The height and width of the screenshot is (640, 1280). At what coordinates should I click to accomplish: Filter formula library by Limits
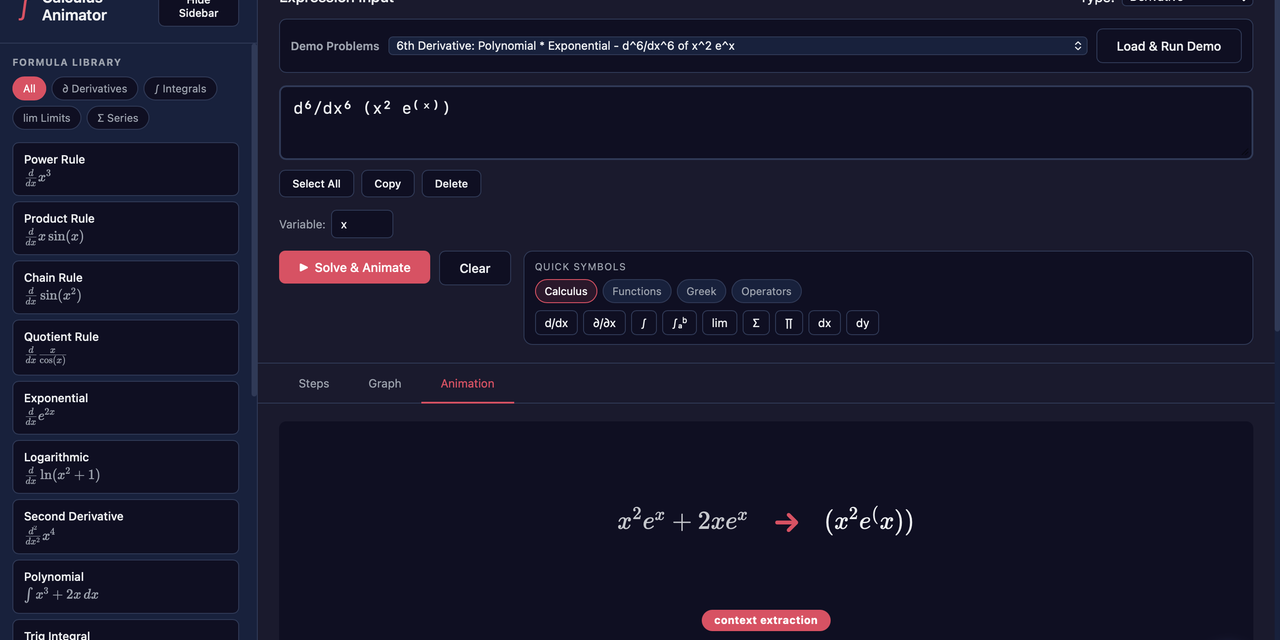click(x=47, y=118)
